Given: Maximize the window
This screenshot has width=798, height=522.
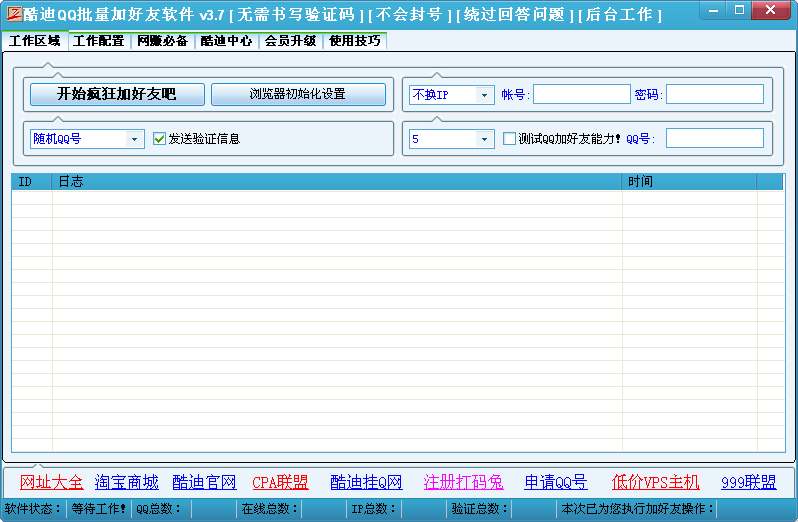Looking at the screenshot, I should point(739,10).
